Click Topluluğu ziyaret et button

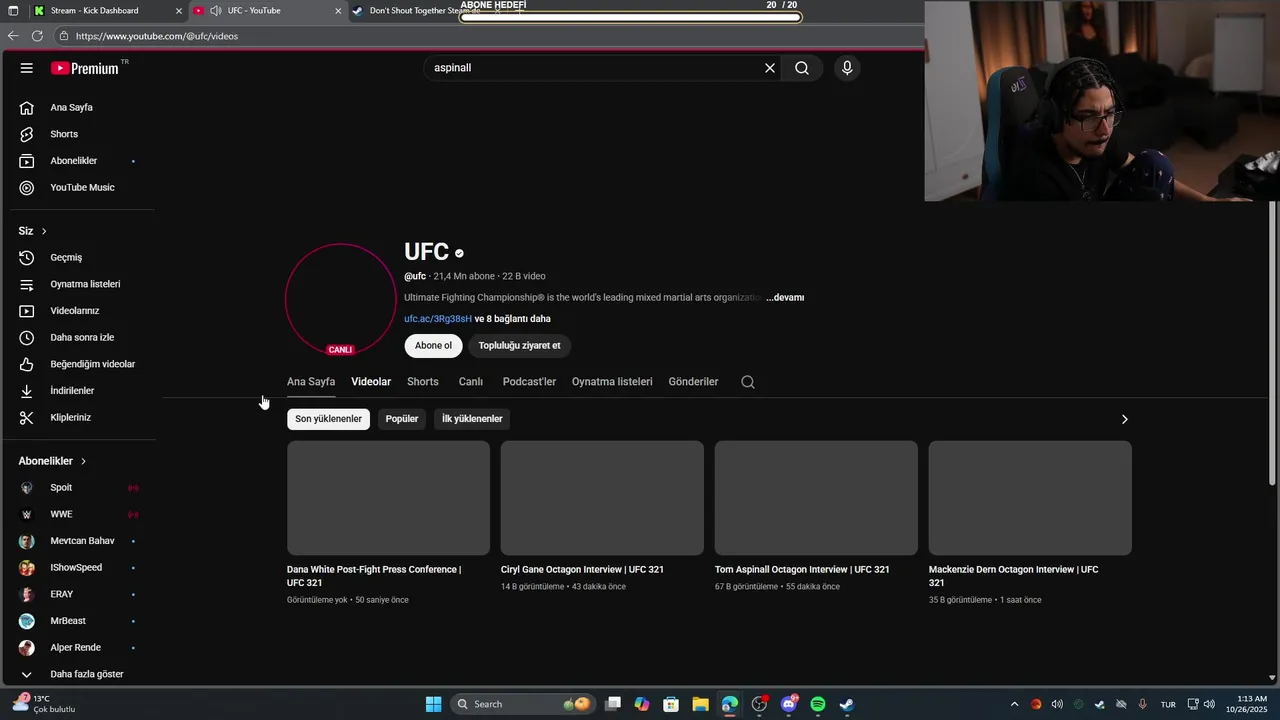pyautogui.click(x=519, y=346)
